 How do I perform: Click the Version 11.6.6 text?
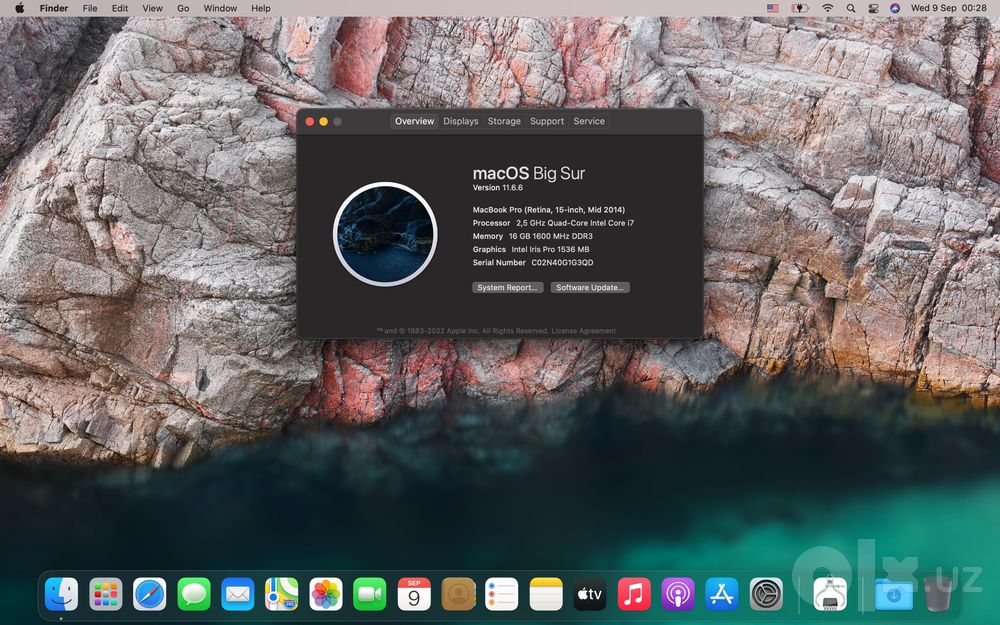pos(497,188)
